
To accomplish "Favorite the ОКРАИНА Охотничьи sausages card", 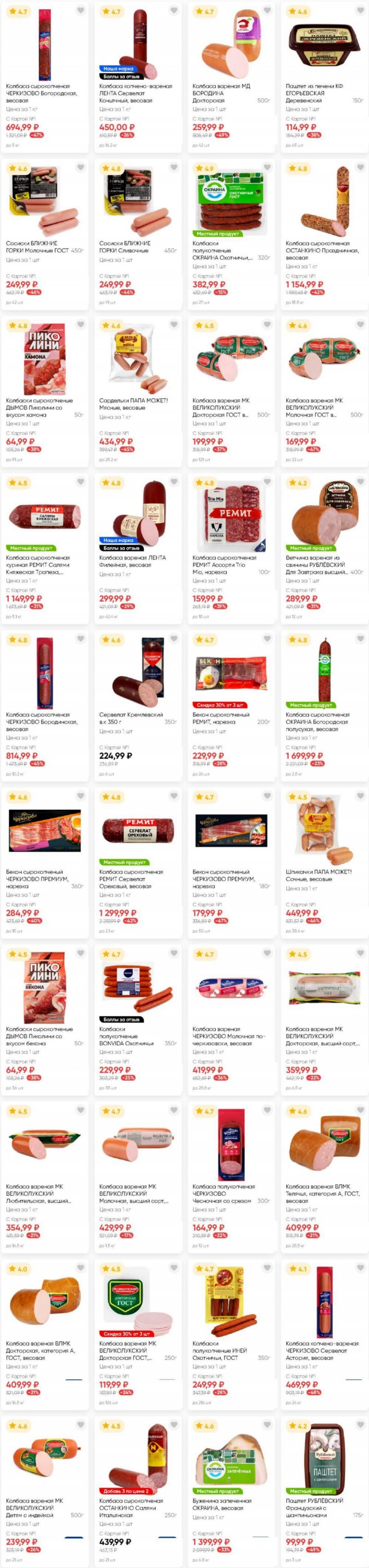I will [268, 168].
